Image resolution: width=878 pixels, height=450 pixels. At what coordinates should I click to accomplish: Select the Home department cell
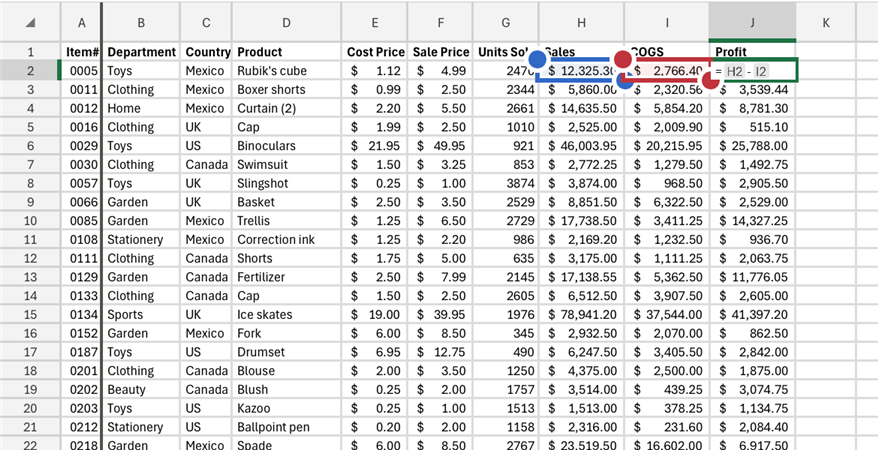point(142,109)
